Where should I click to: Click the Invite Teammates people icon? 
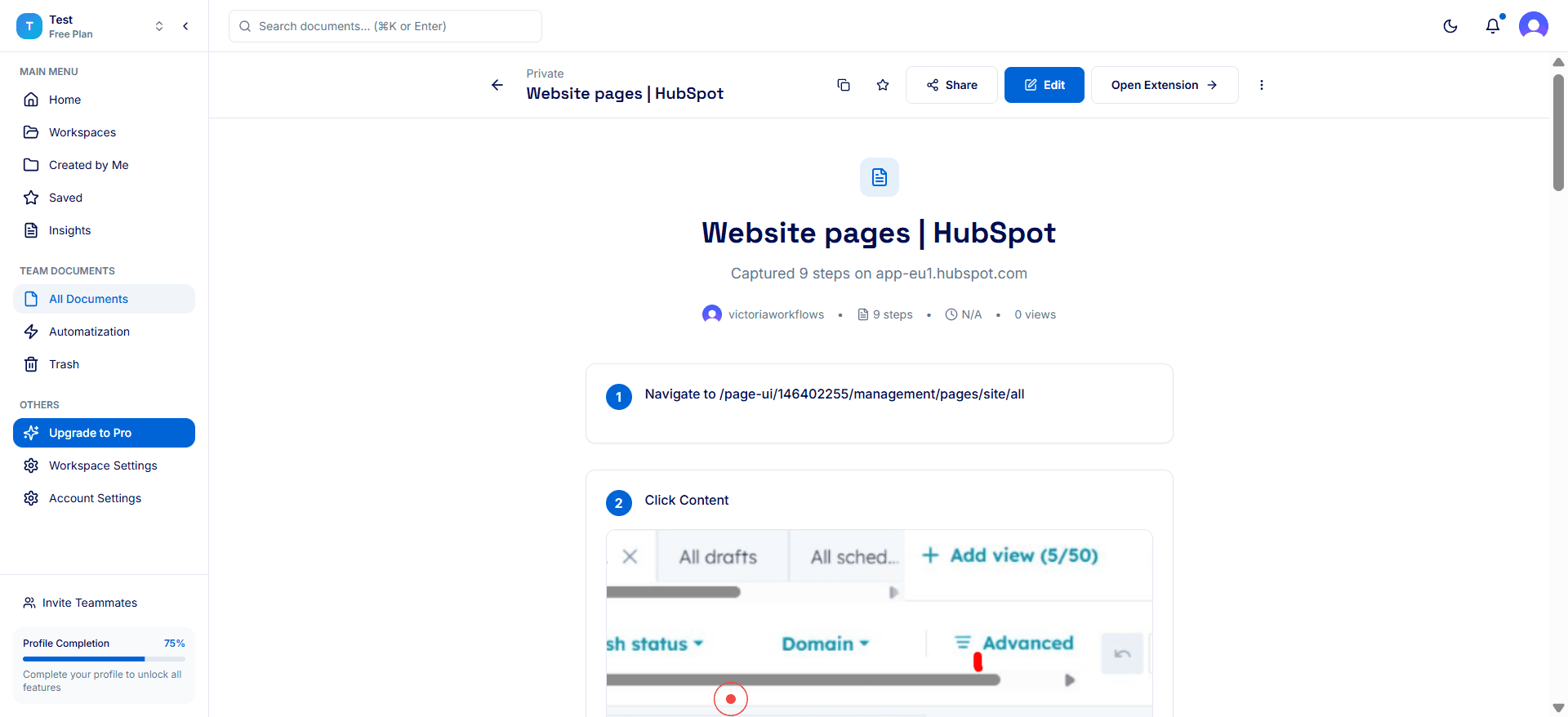[29, 603]
